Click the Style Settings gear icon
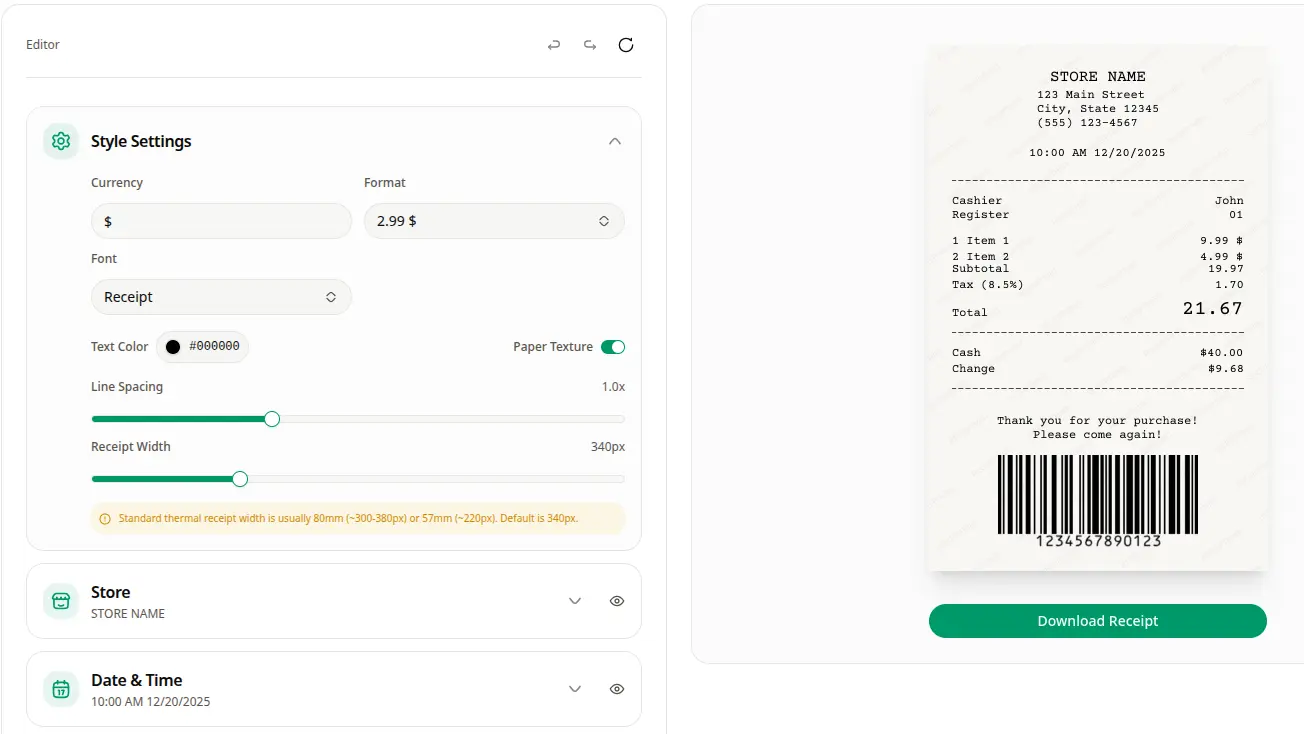The width and height of the screenshot is (1304, 734). coord(60,141)
